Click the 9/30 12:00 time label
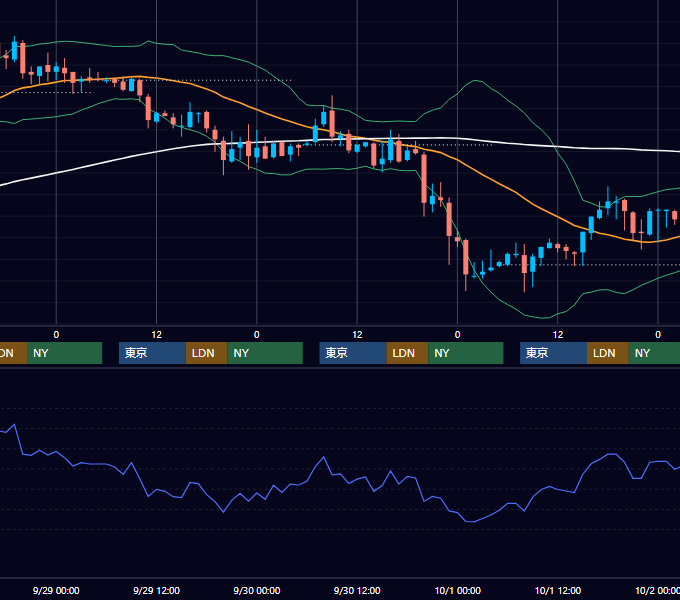This screenshot has height=600, width=680. click(x=357, y=590)
